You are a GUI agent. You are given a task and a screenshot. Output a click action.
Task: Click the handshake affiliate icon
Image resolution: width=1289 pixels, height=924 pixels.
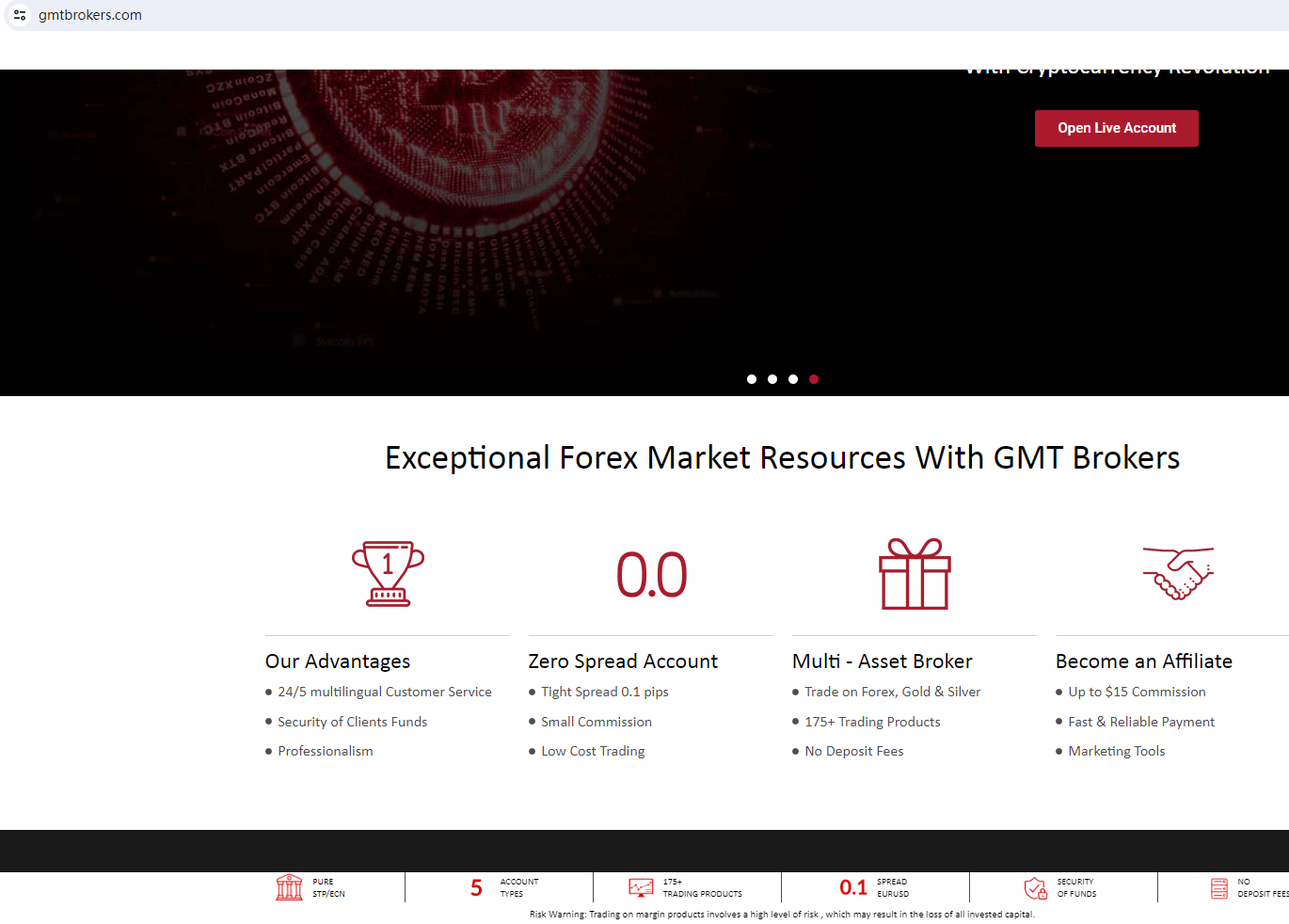[1178, 573]
